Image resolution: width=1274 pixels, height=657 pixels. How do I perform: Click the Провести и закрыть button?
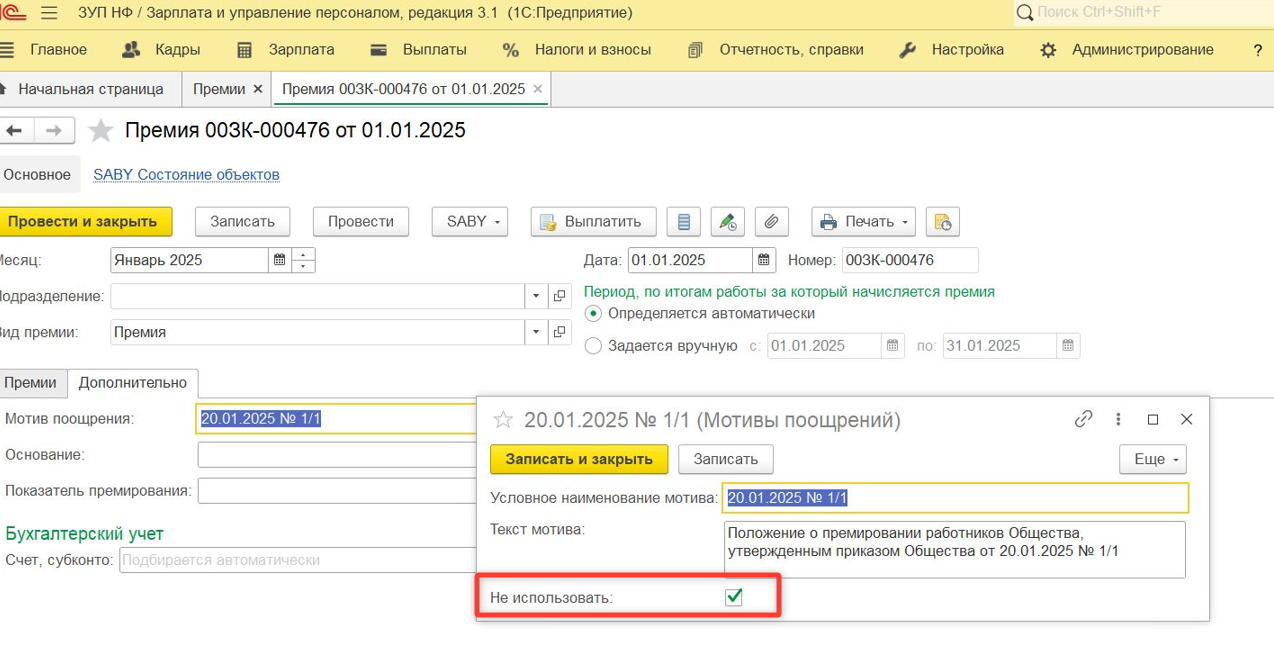pos(84,222)
